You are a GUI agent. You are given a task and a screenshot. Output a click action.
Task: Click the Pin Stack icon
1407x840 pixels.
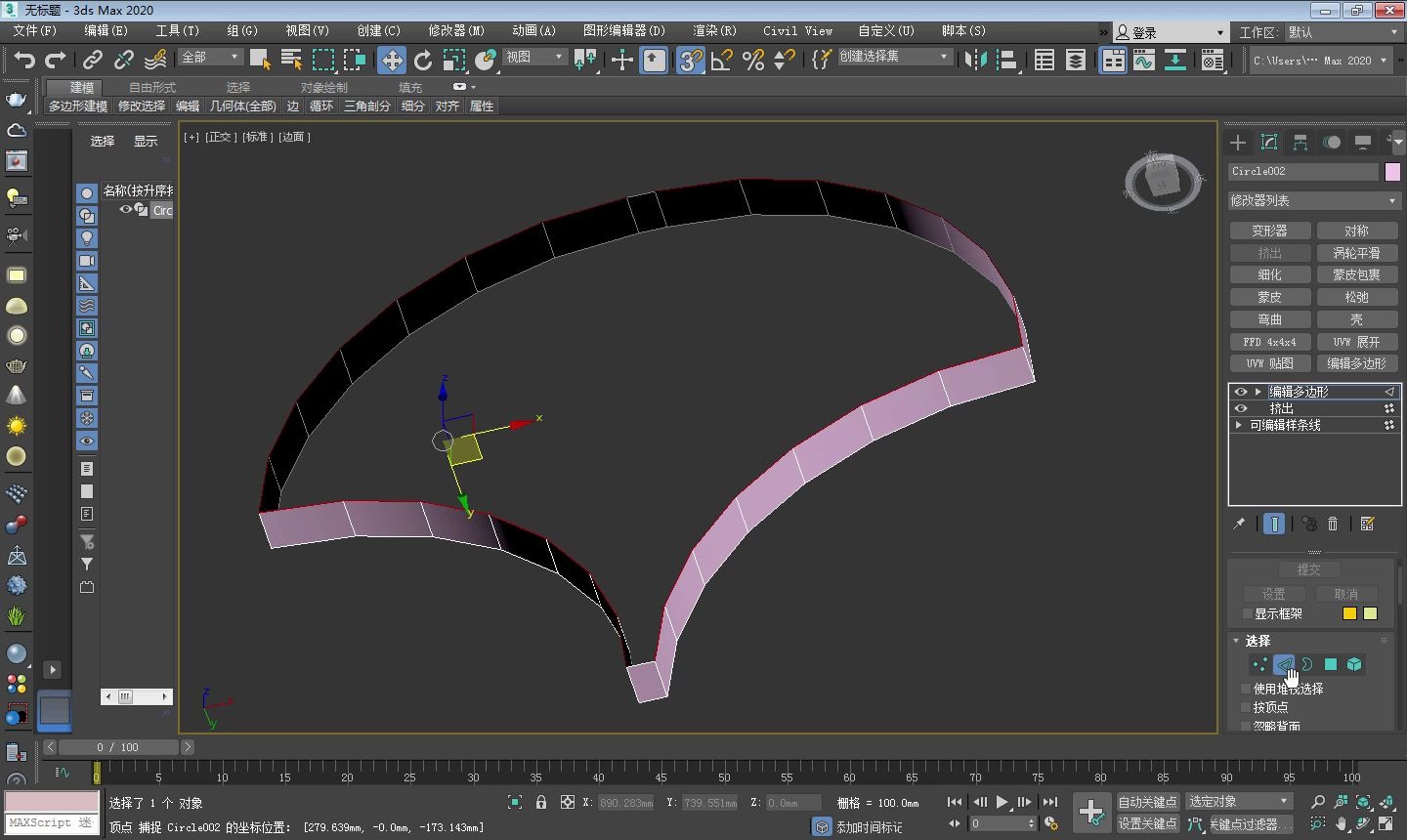point(1239,525)
